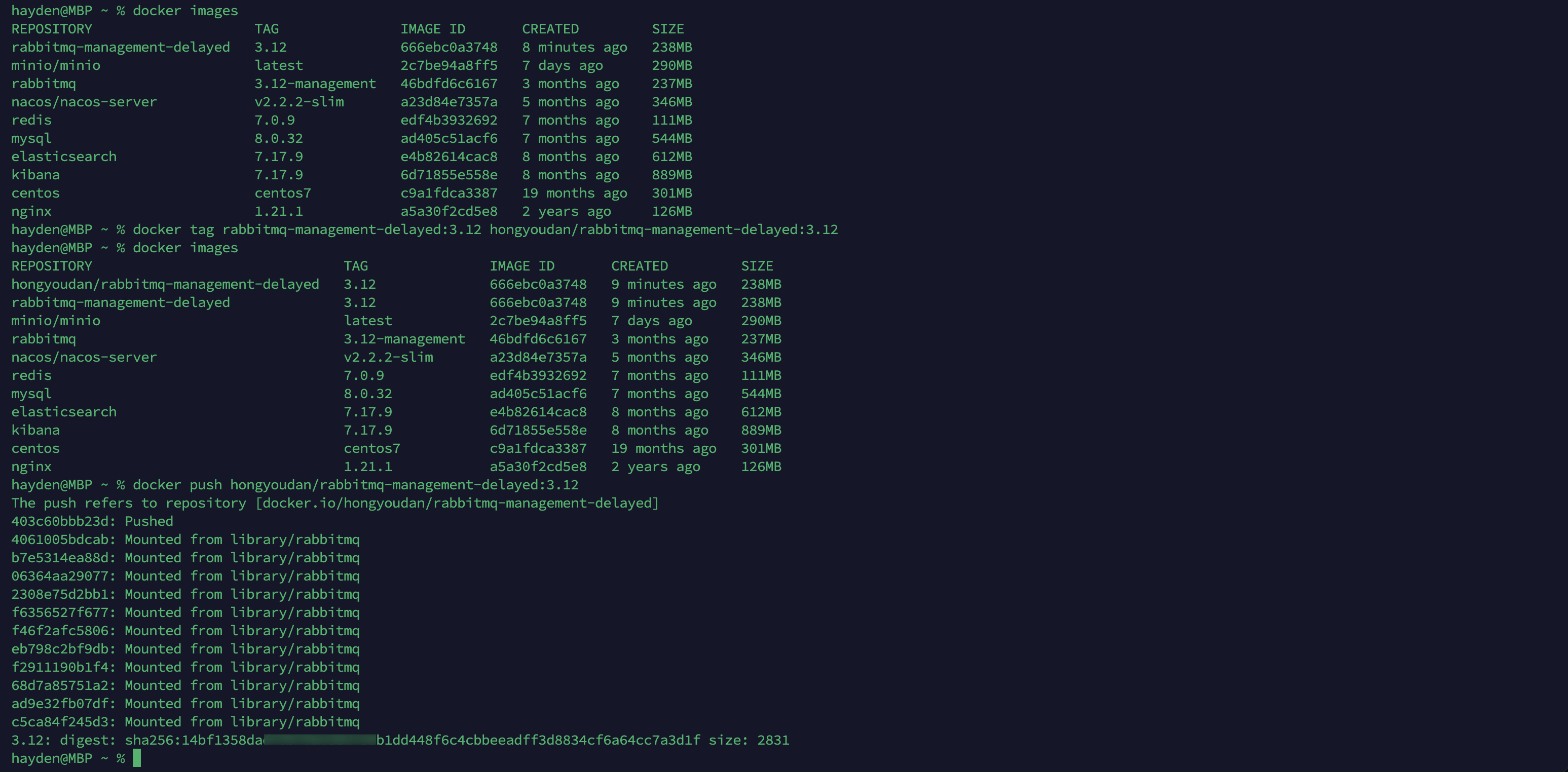Screen dimensions: 1568x772
Task: Click the docker.io repository path in brackets
Action: pyautogui.click(x=457, y=503)
